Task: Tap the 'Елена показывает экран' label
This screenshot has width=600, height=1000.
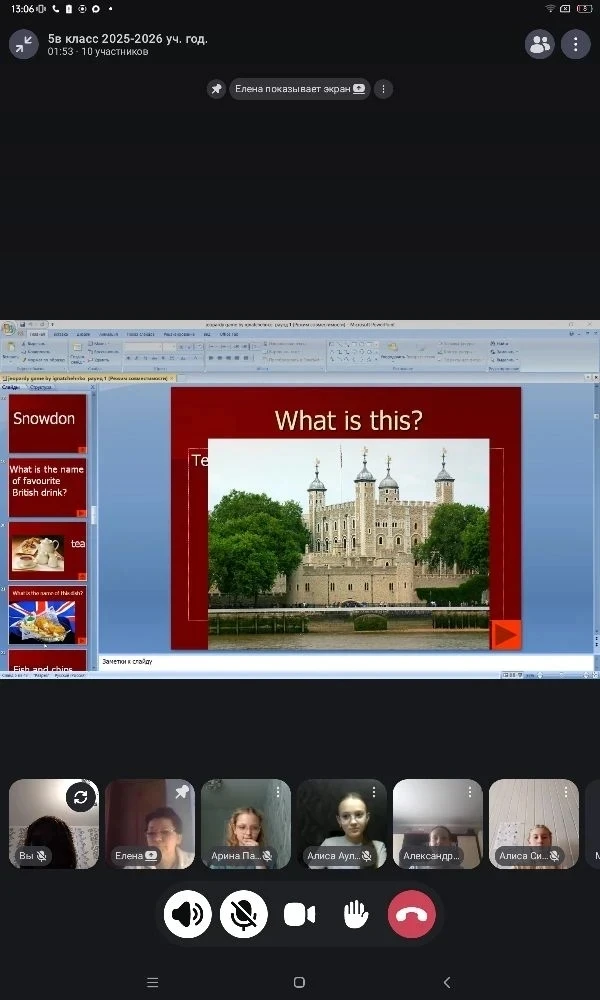Action: point(298,89)
